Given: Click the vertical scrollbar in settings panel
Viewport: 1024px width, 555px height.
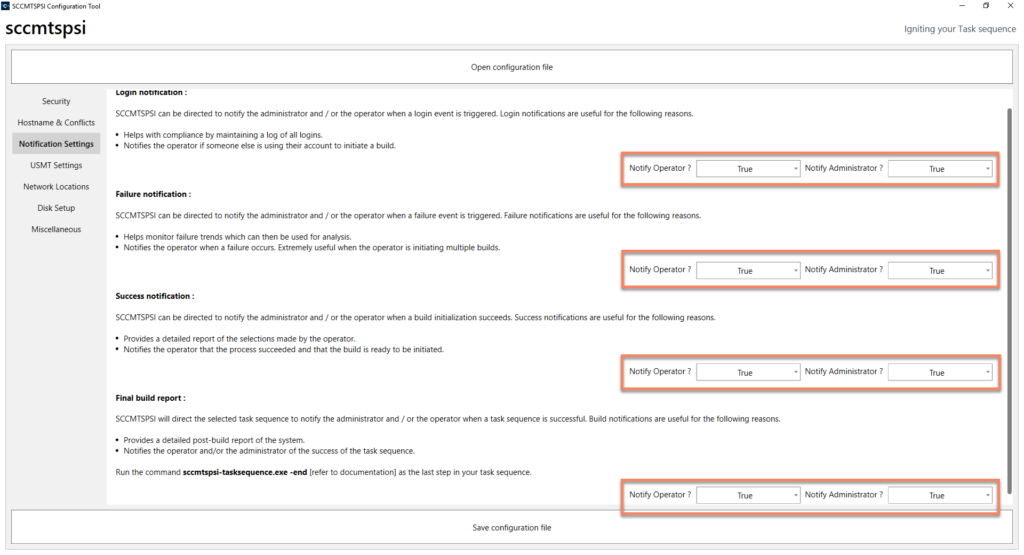Looking at the screenshot, I should [1009, 300].
